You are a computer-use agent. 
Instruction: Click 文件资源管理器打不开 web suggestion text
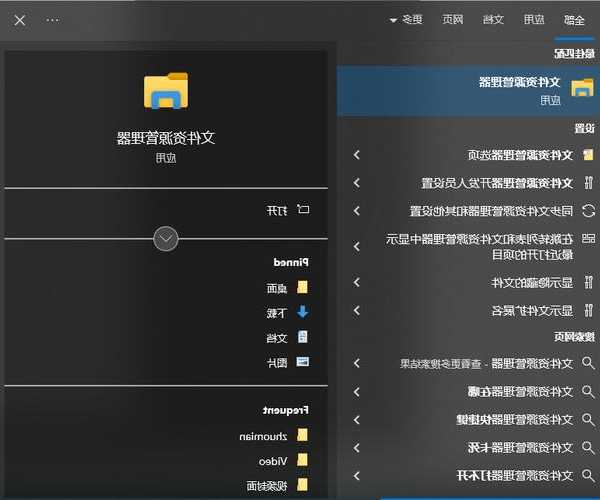pyautogui.click(x=515, y=476)
